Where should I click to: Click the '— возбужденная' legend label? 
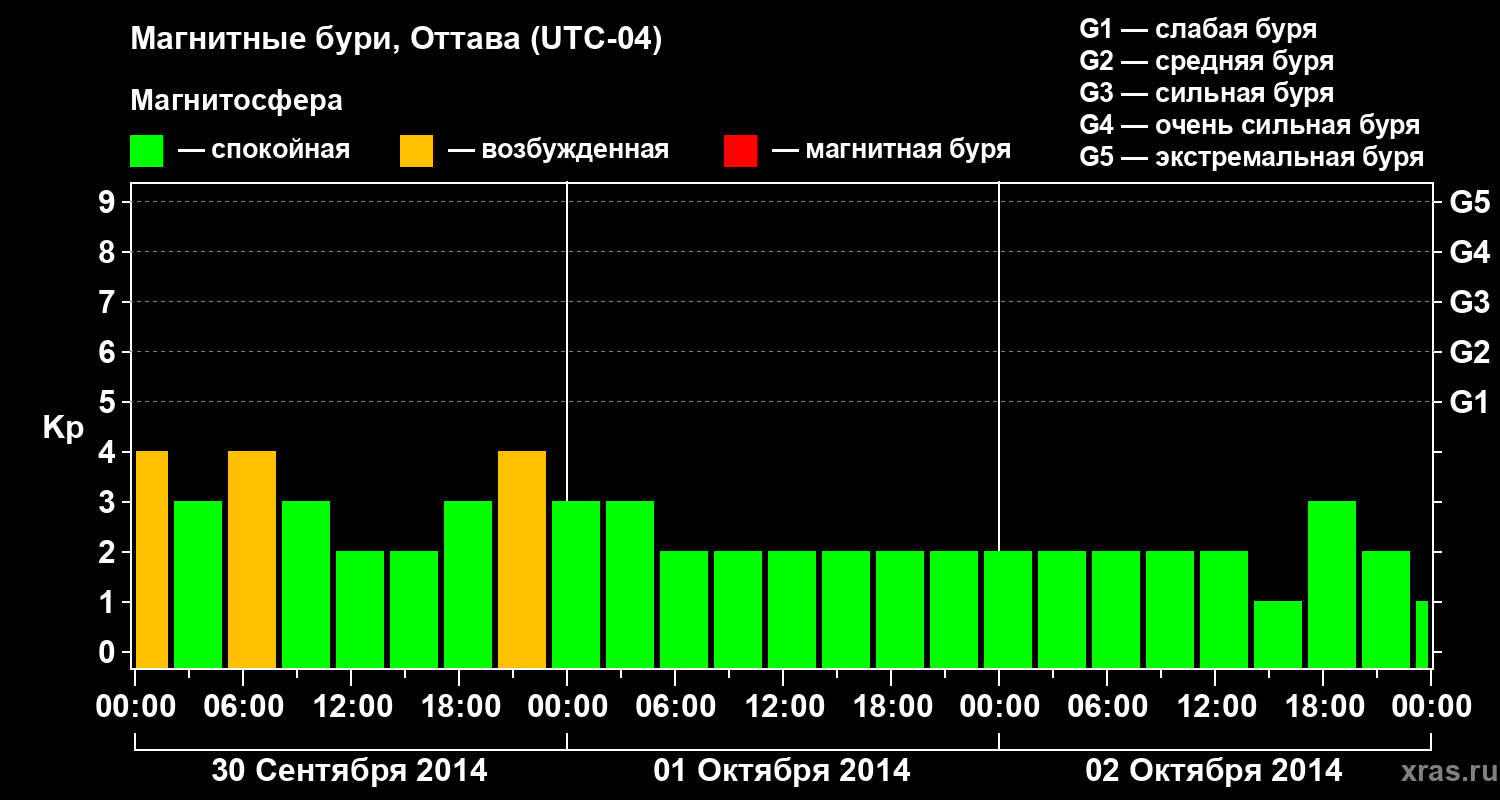558,151
